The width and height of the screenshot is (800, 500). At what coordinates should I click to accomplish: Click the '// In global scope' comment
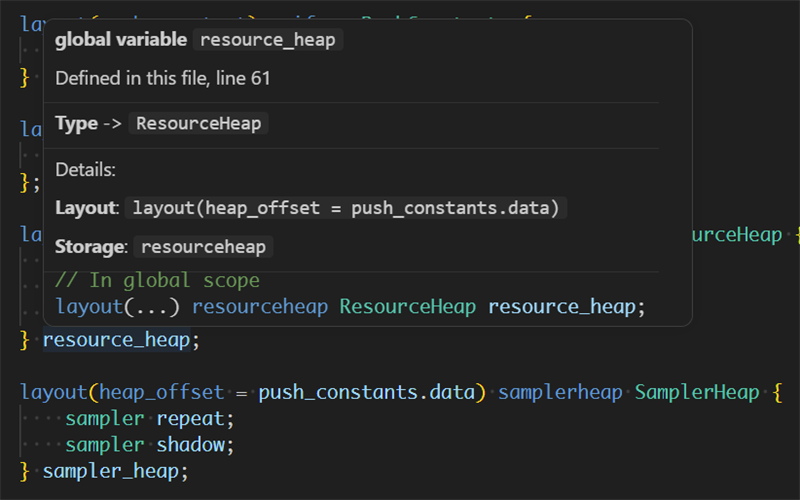[158, 281]
